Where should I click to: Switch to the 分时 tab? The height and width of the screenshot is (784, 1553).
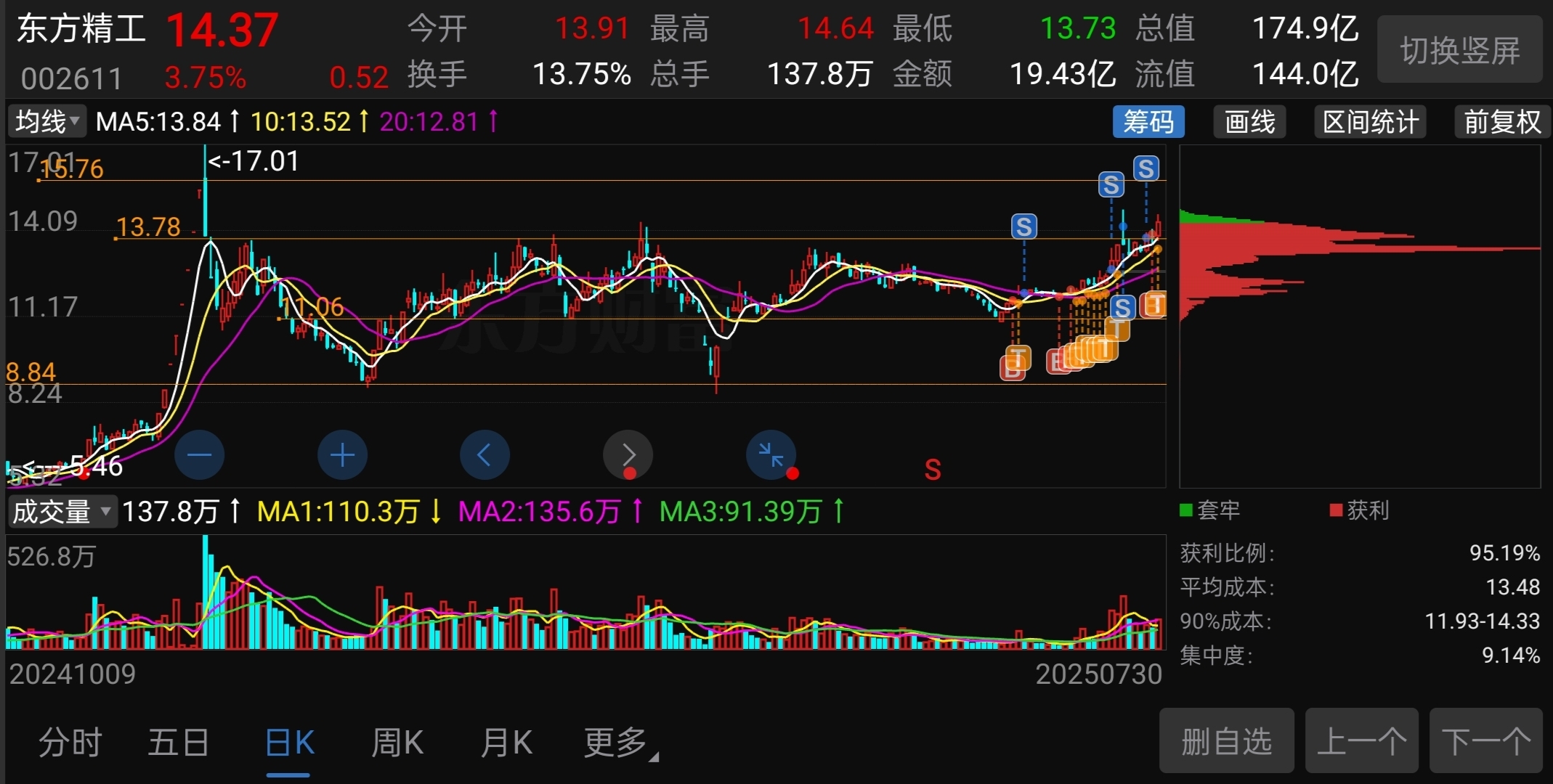[70, 743]
